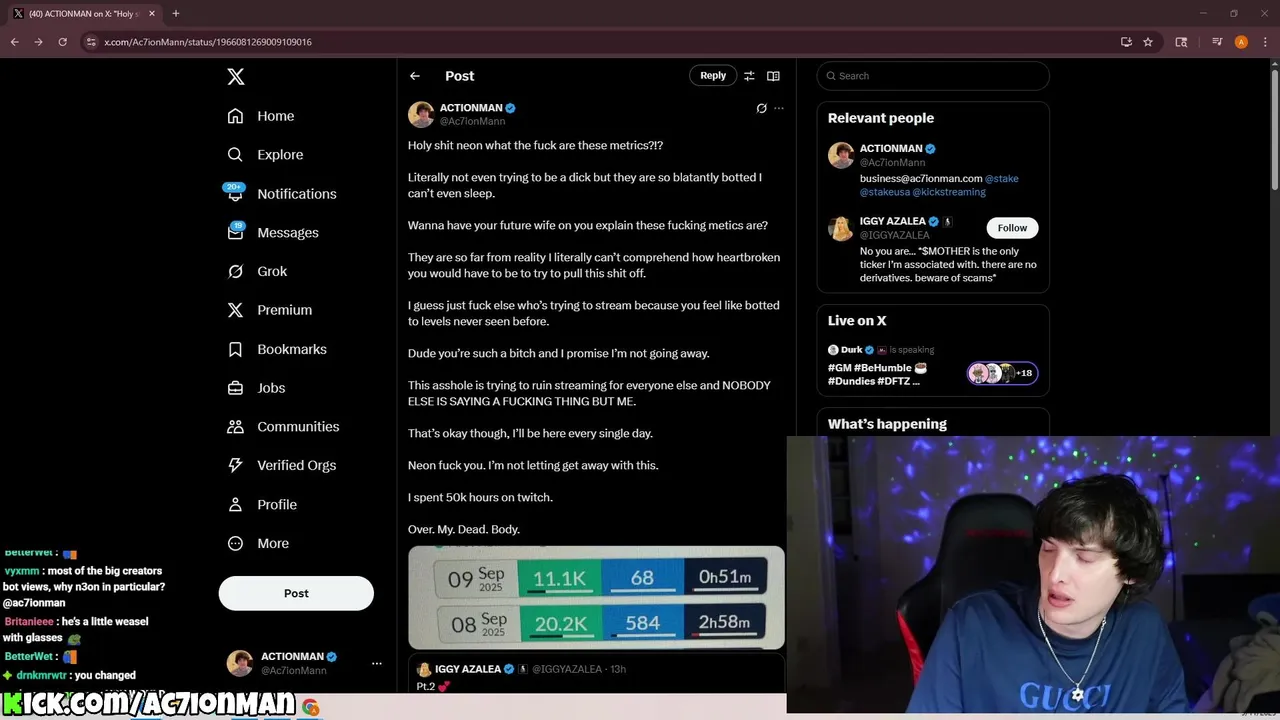The height and width of the screenshot is (720, 1280).
Task: Open the @kickstreaming mention link
Action: 949,192
